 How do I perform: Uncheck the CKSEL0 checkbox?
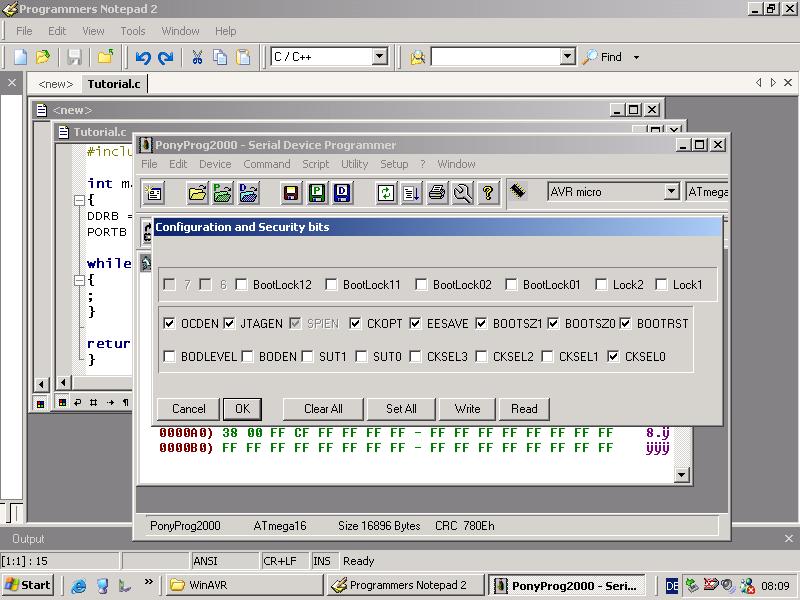(x=613, y=356)
